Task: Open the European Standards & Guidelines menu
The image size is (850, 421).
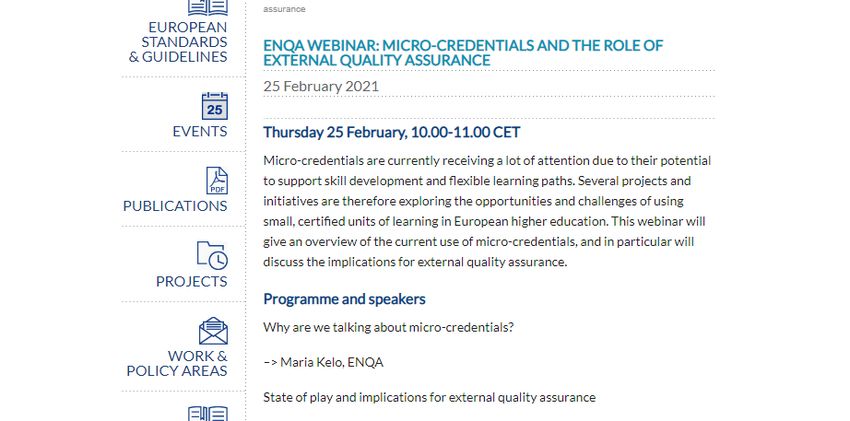Action: tap(178, 42)
